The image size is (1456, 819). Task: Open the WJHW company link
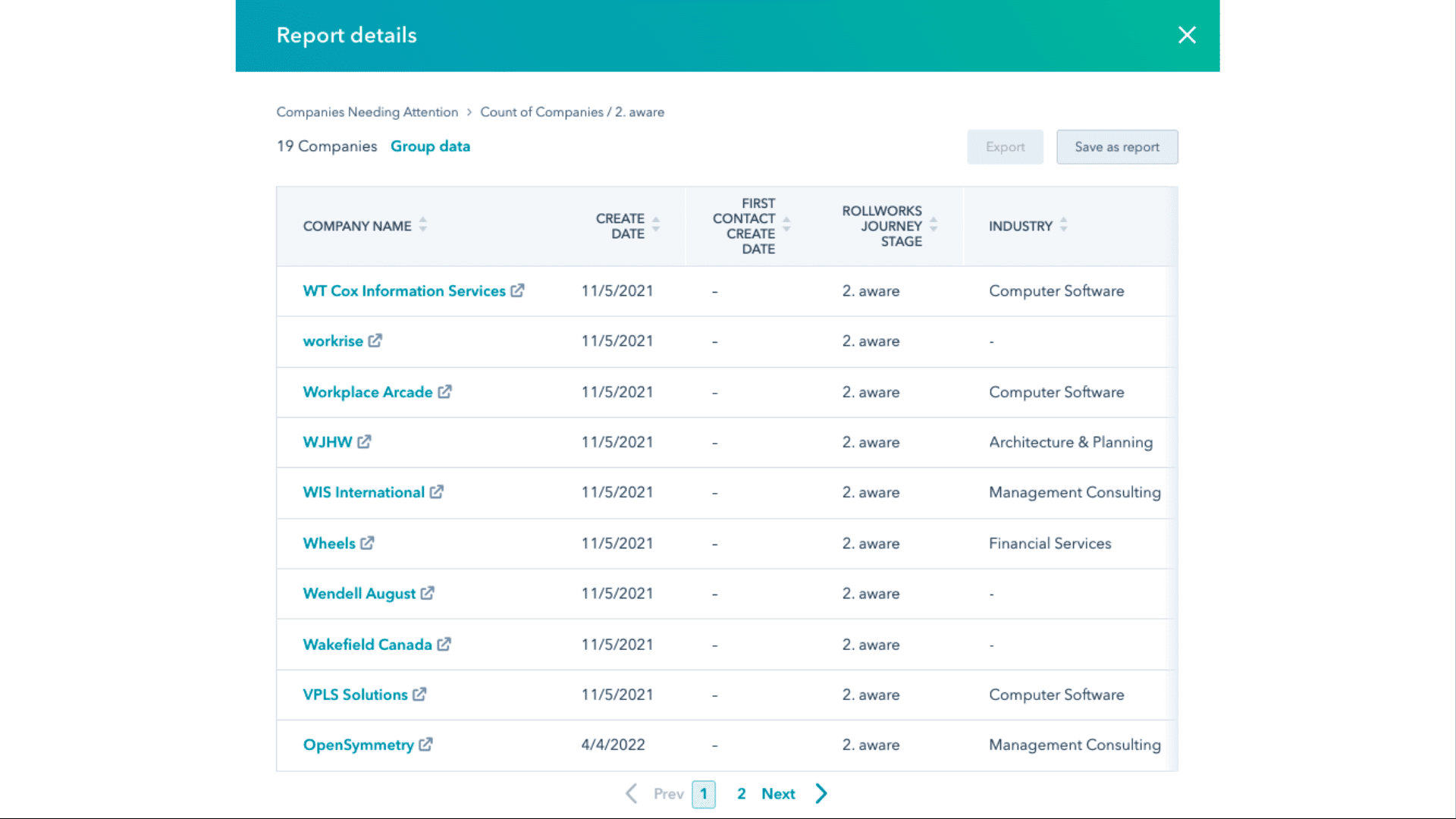pyautogui.click(x=328, y=441)
